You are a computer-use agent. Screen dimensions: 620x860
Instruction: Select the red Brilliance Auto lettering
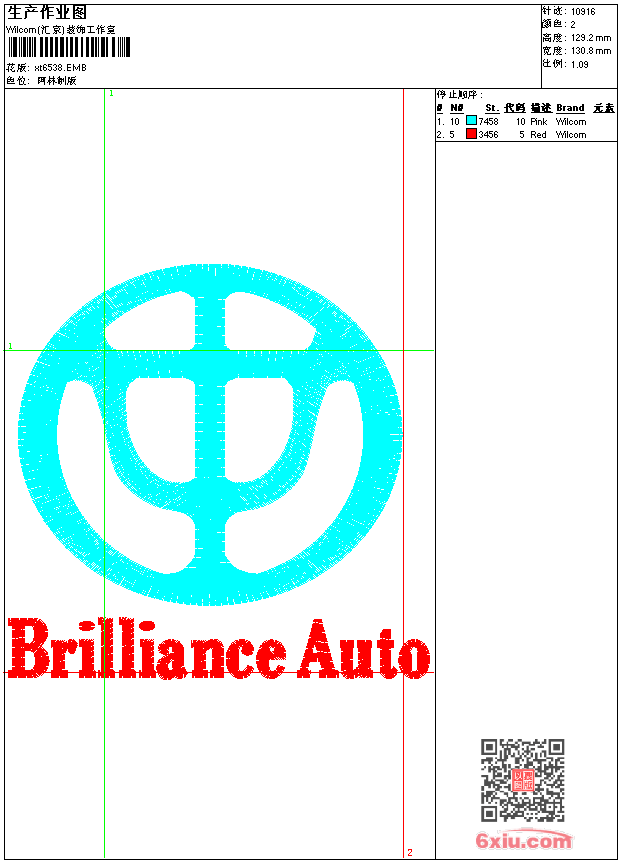pyautogui.click(x=218, y=650)
